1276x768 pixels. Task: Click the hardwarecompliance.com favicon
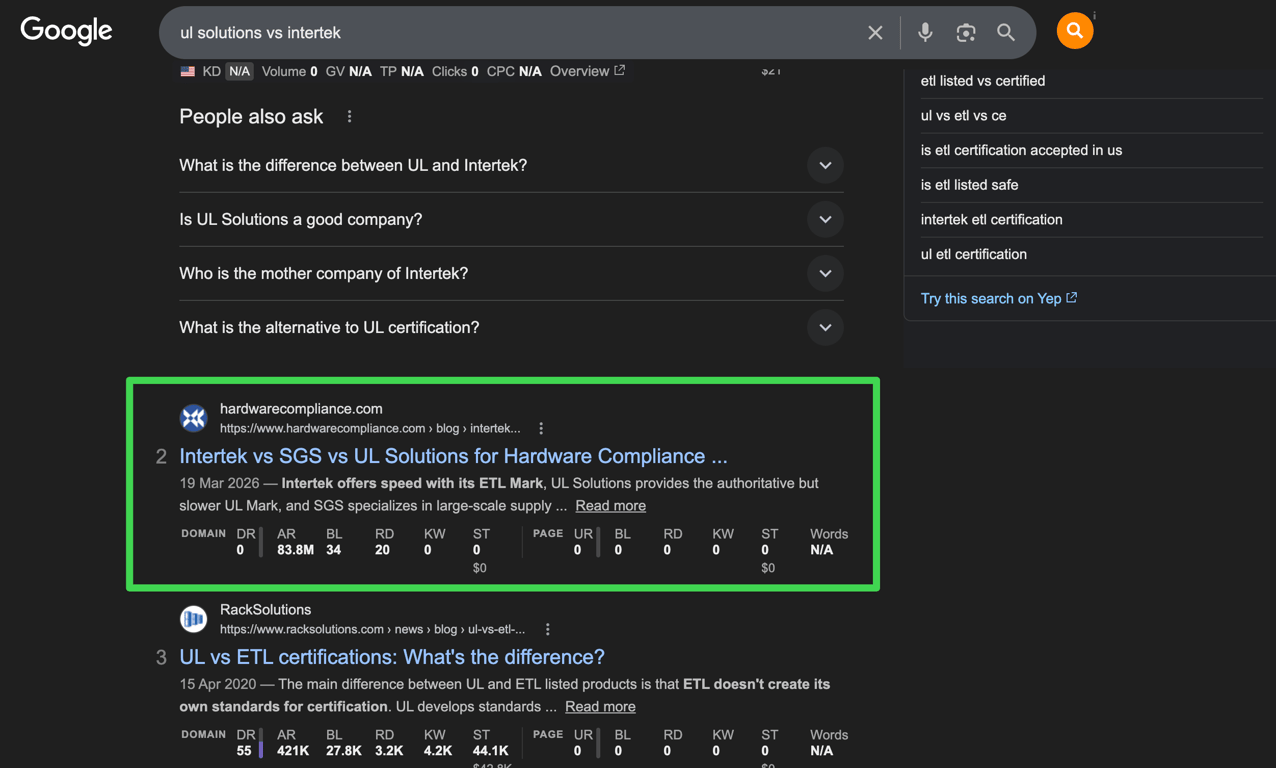point(194,418)
